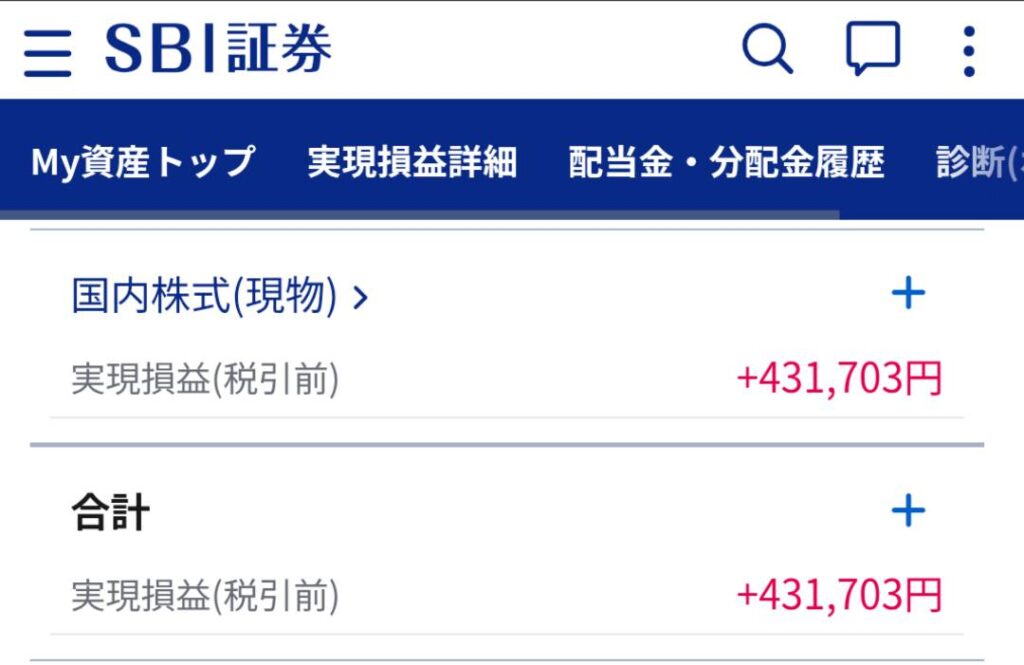Viewport: 1024px width, 665px height.
Task: Click the 合計 +431,703円 amount
Action: tap(839, 595)
